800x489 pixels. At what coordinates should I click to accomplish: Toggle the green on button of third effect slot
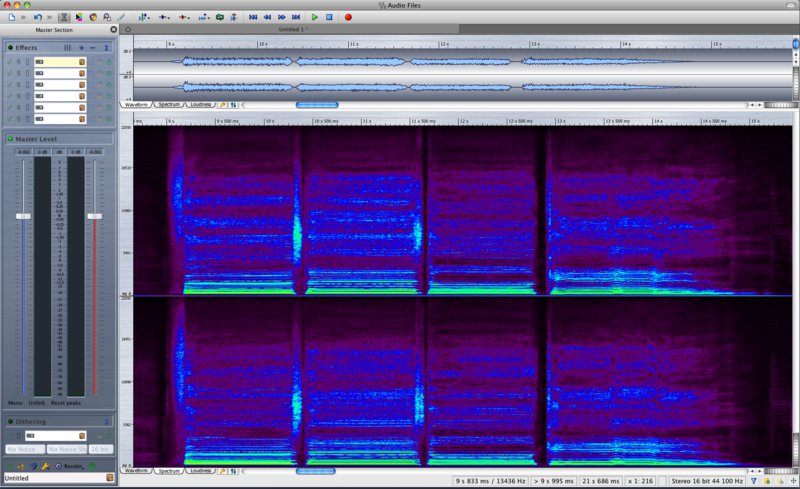109,85
